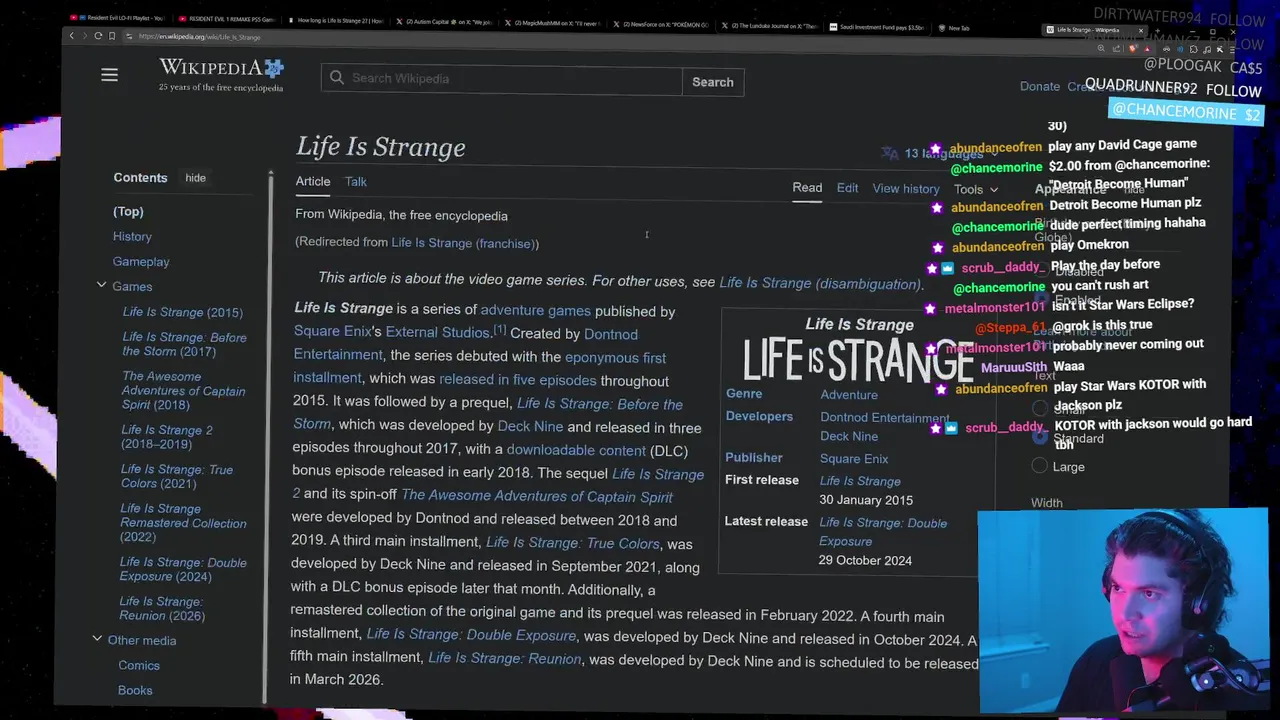Follow the Life Is Strange (franchise) redirect link

click(464, 243)
